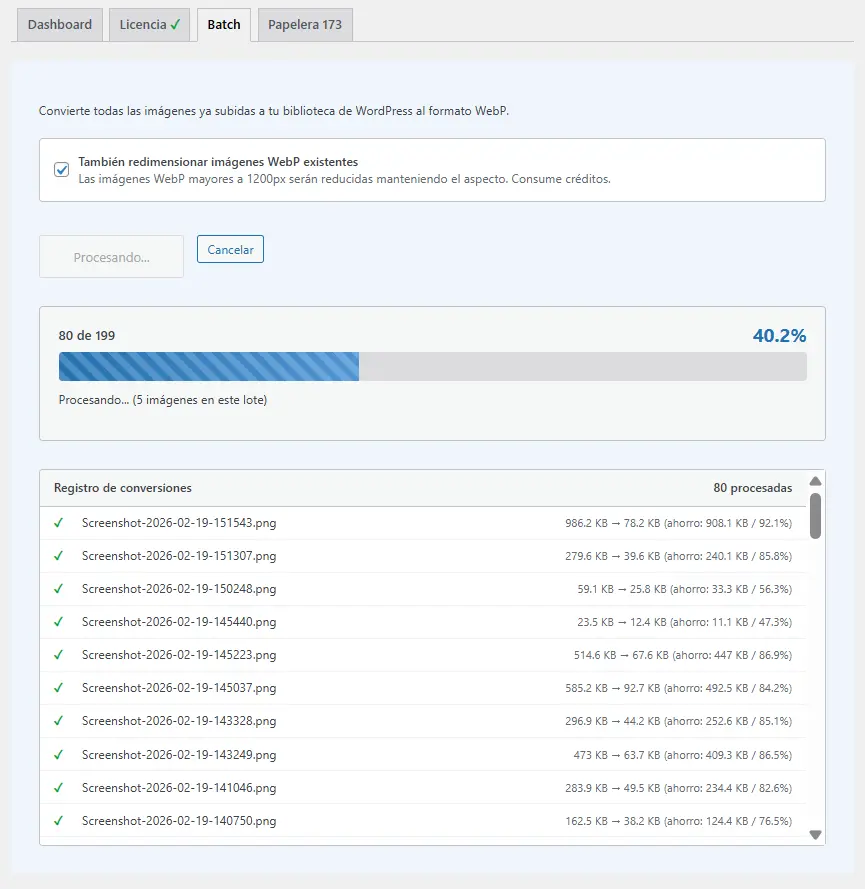Click the success check icon for Screenshot-2026-02-19-151307.png
The height and width of the screenshot is (889, 865).
(58, 555)
